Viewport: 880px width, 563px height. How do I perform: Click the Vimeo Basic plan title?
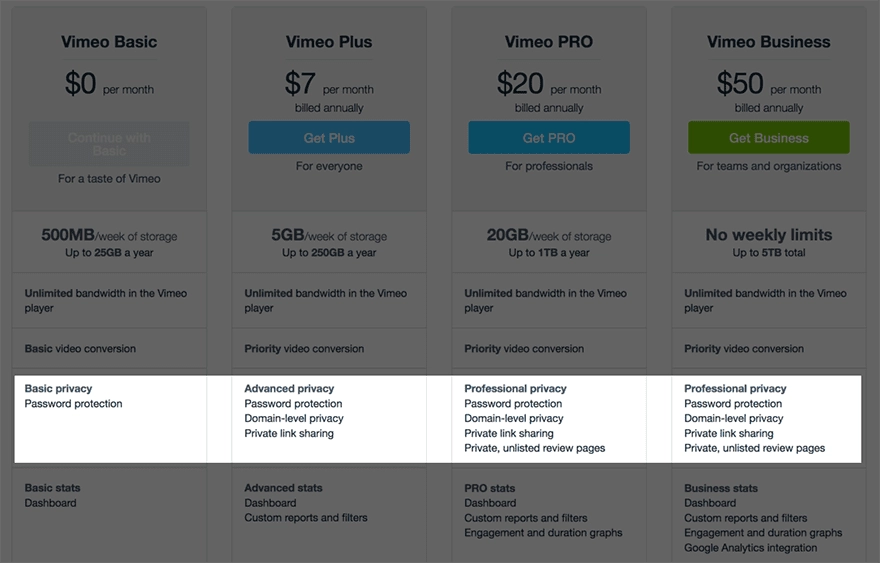tap(109, 42)
